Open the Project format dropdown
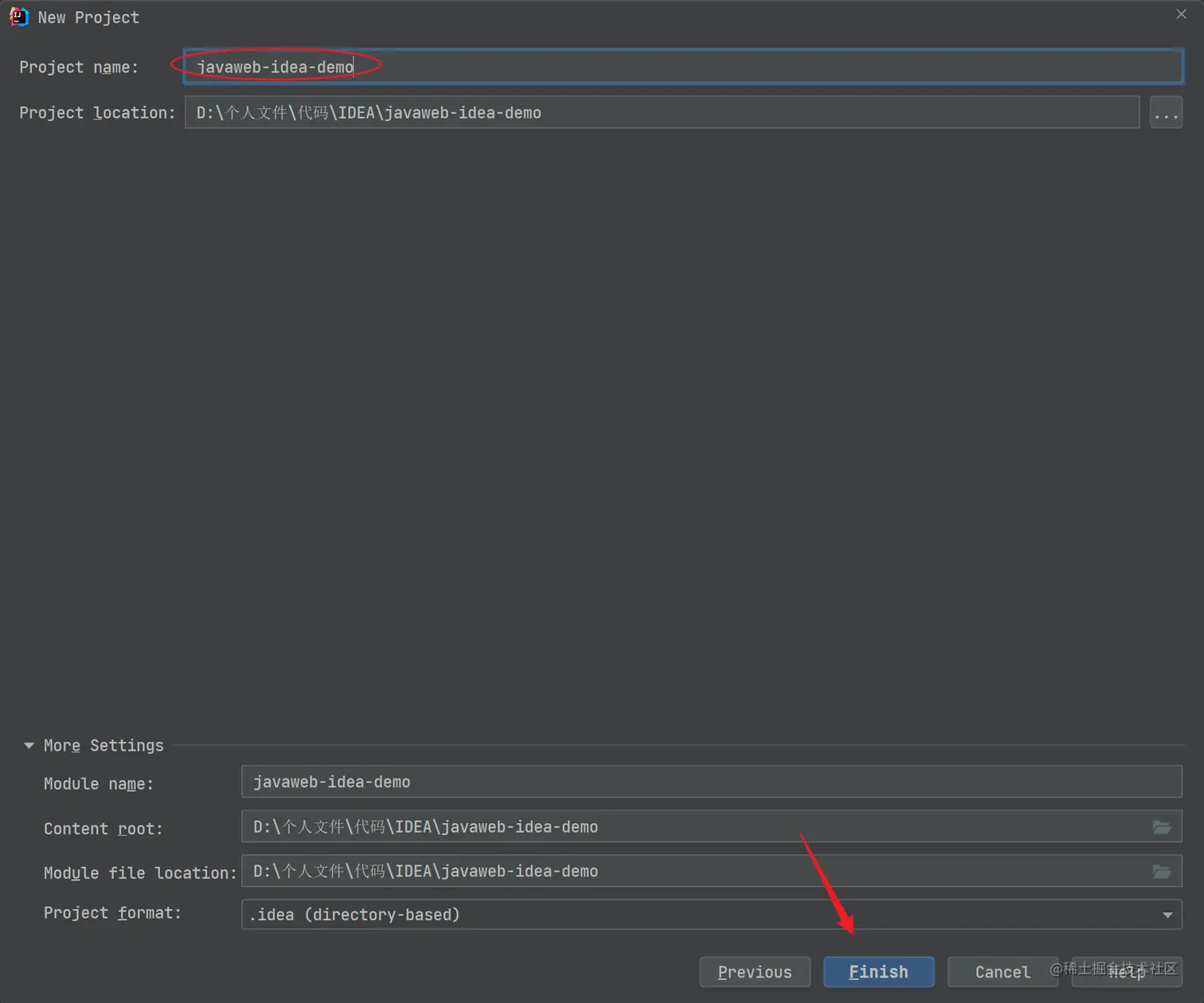Viewport: 1204px width, 1003px height. pos(712,915)
